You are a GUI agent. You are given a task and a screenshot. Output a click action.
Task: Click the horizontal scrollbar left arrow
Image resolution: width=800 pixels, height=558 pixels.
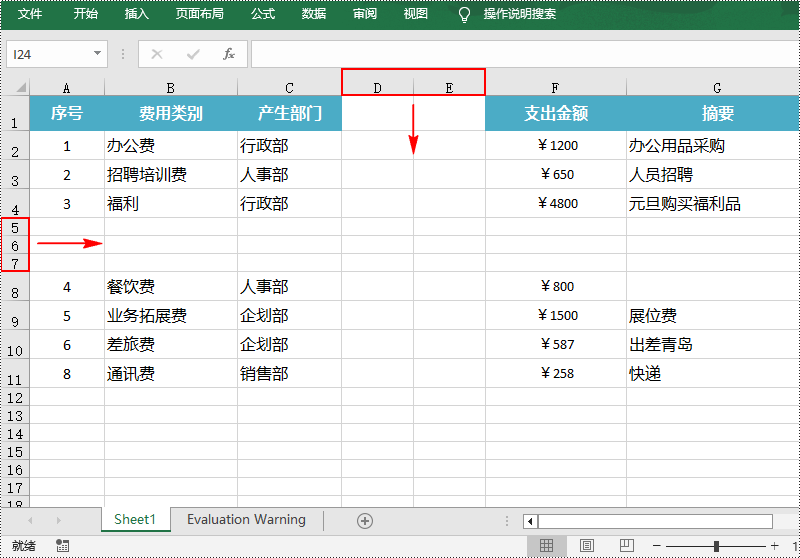pyautogui.click(x=530, y=521)
